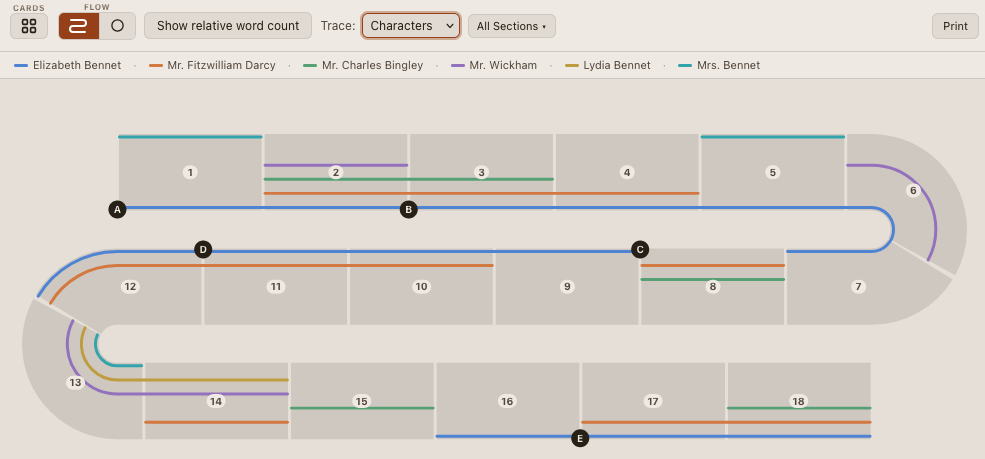Toggle Elizabeth Bennet in the legend
Viewport: 985px width, 459px height.
click(x=68, y=65)
